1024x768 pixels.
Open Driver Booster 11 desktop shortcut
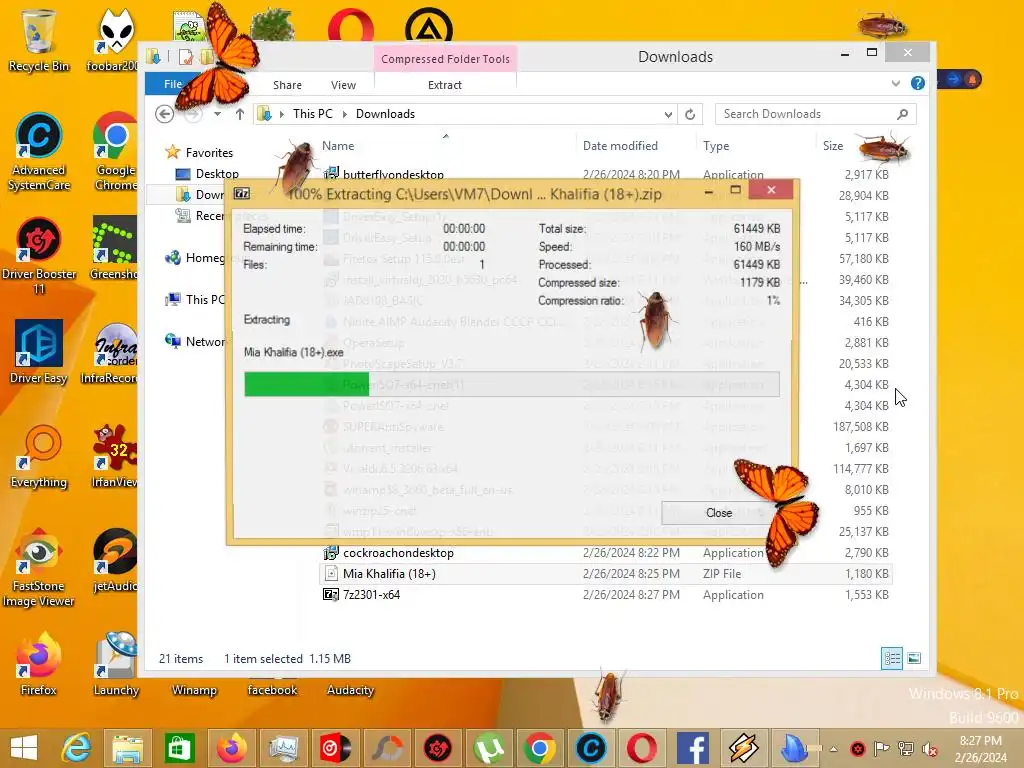[39, 255]
